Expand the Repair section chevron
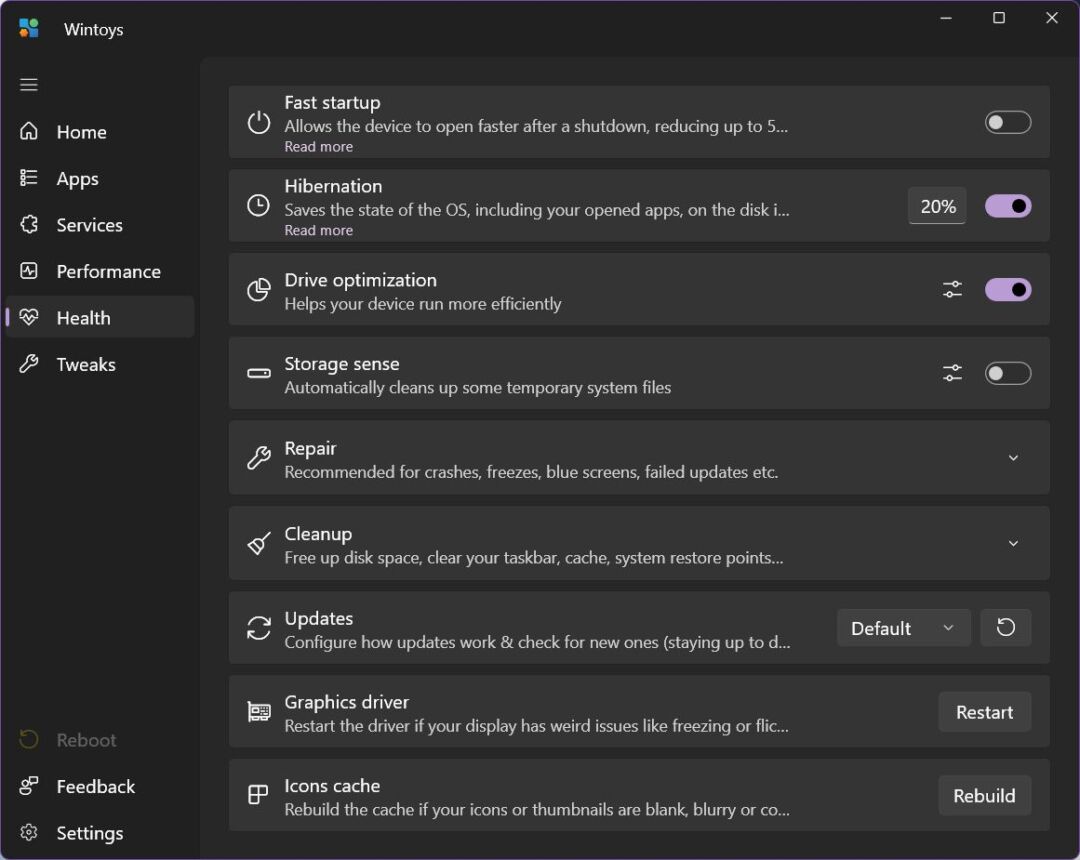 [1013, 458]
